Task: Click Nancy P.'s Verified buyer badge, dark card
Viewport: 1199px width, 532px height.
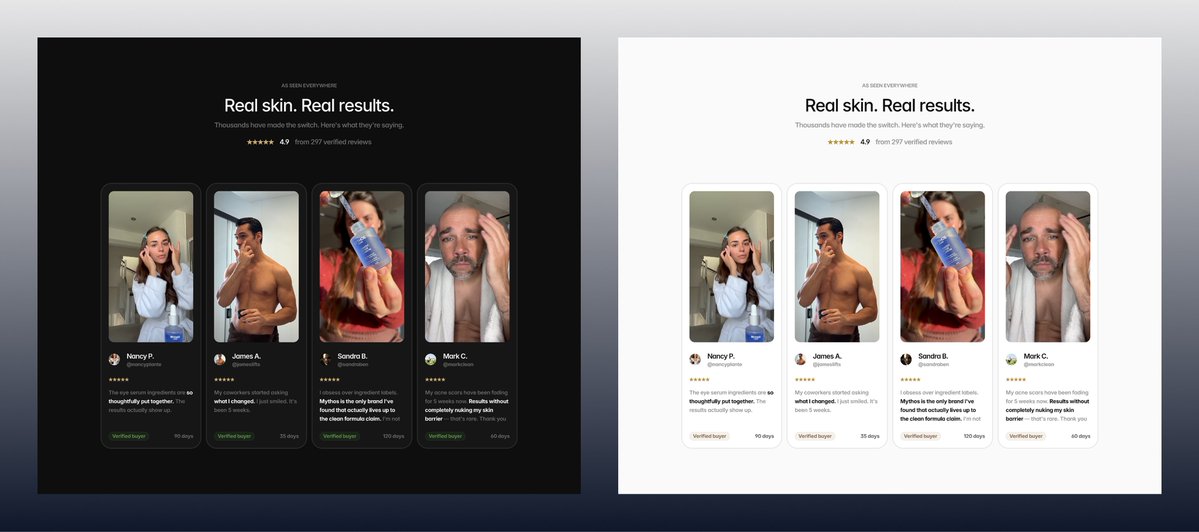Action: (x=128, y=436)
